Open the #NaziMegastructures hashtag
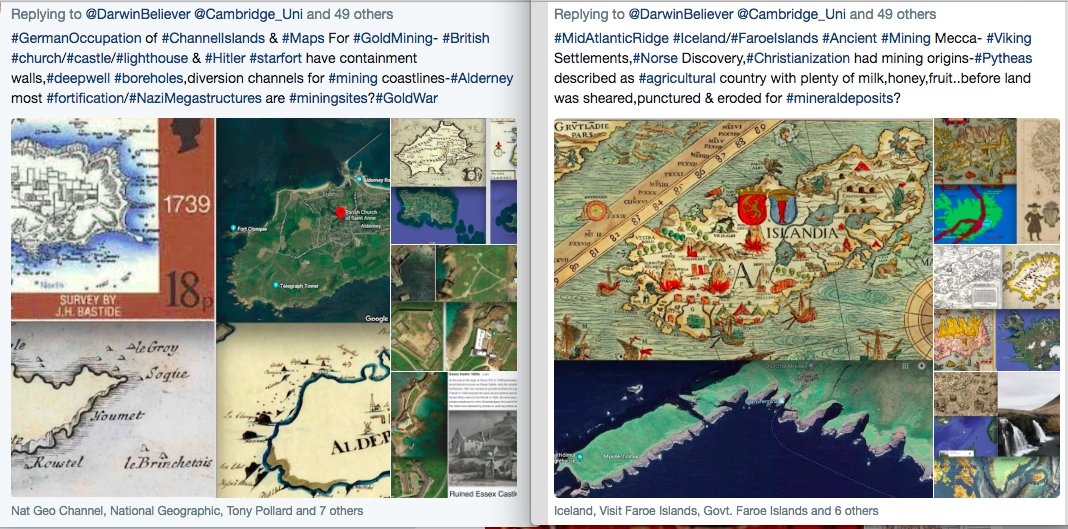The image size is (1068, 529). pyautogui.click(x=195, y=98)
